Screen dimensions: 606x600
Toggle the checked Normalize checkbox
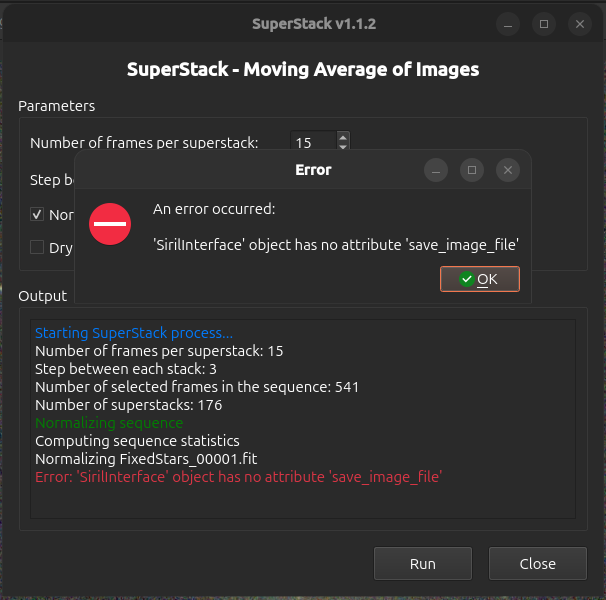pyautogui.click(x=37, y=214)
